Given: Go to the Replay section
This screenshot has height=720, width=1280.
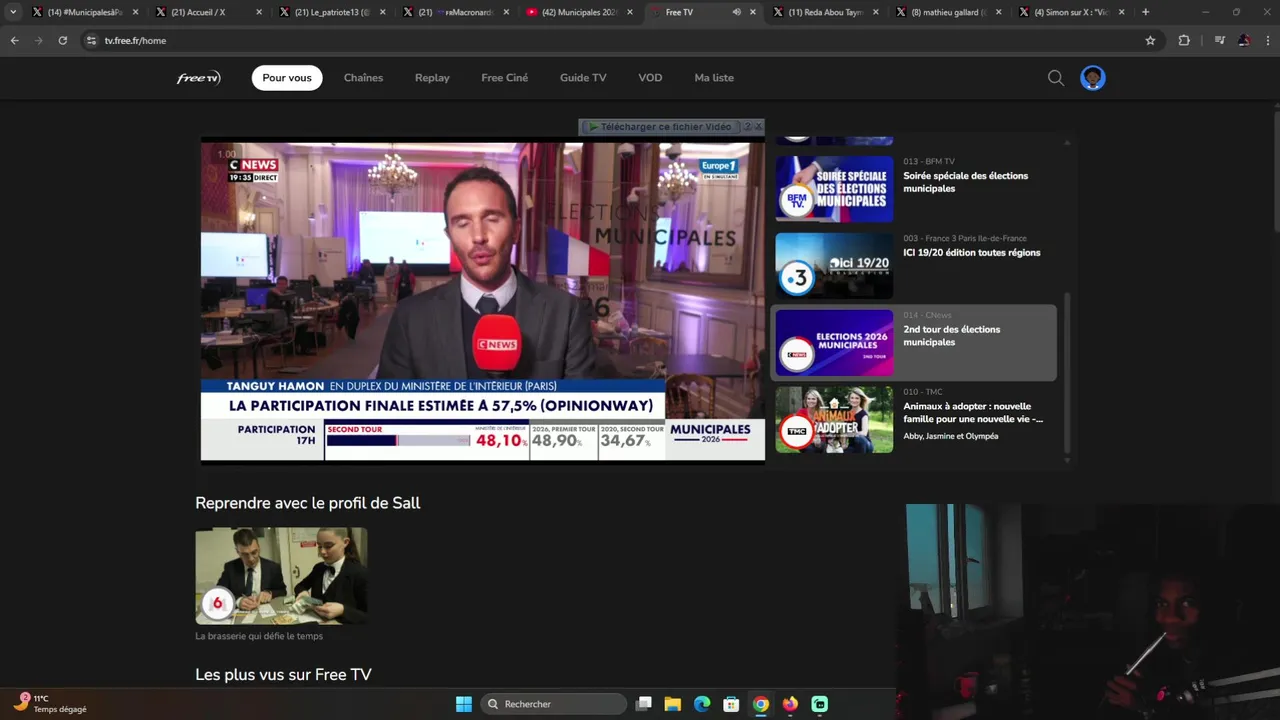Looking at the screenshot, I should 432,78.
